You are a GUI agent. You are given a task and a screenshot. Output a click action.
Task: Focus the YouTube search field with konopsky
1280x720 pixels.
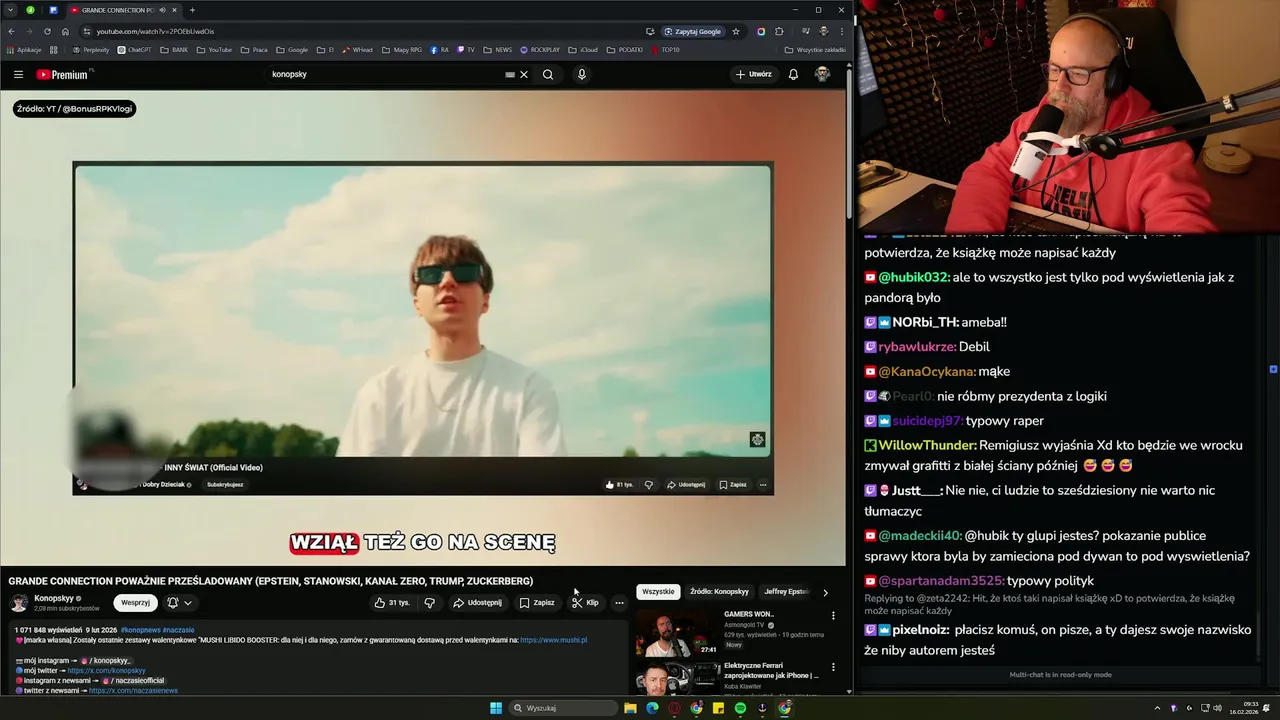385,74
